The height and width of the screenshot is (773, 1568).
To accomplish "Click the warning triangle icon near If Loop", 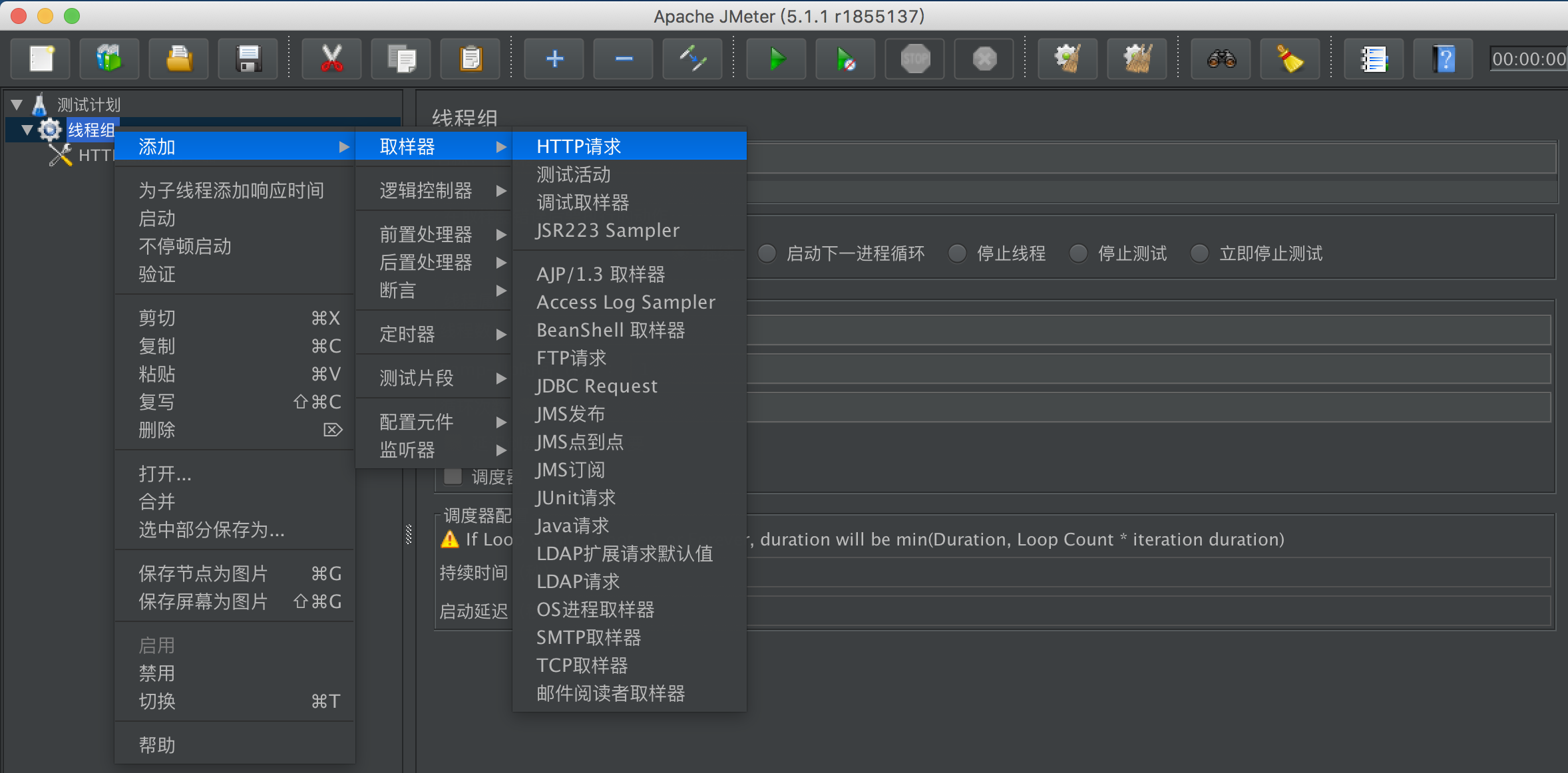I will click(x=450, y=539).
